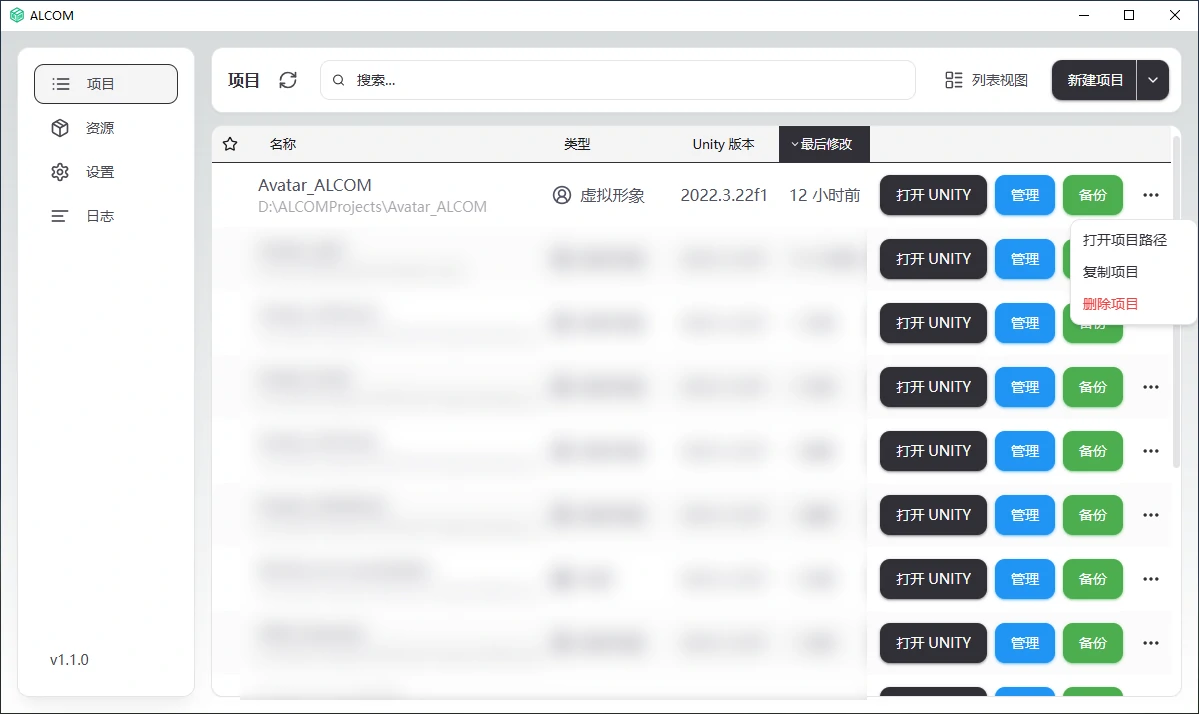Select the Avatar_ALCOM project name

pyautogui.click(x=315, y=185)
